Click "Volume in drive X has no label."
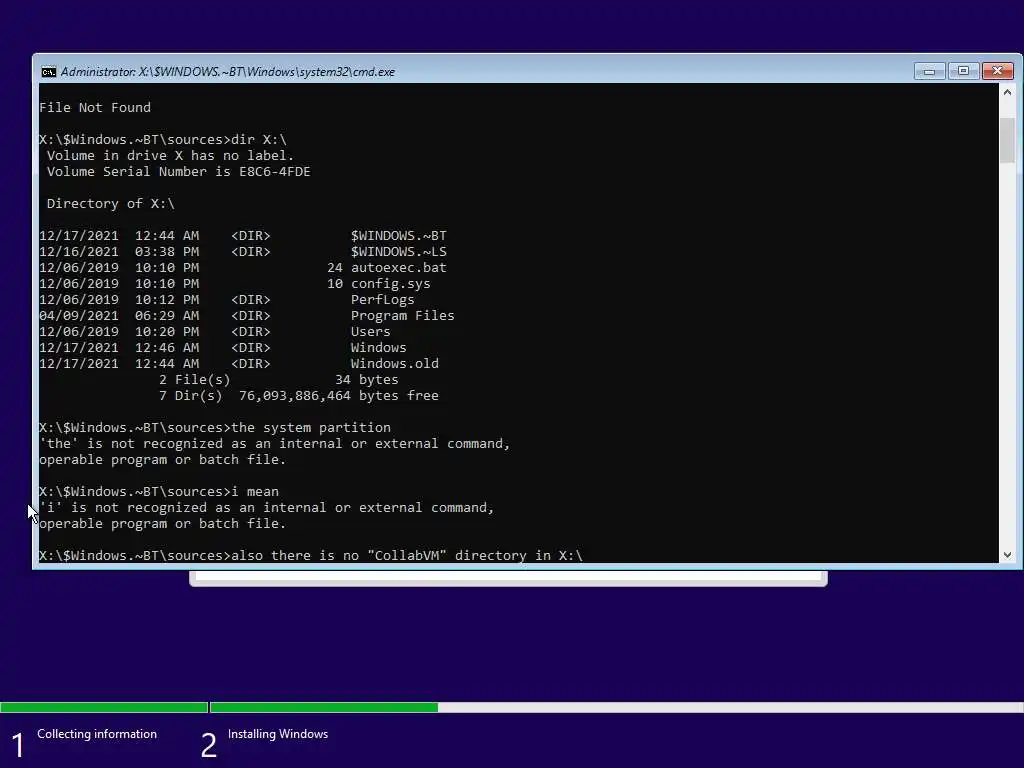This screenshot has height=768, width=1024. click(x=170, y=155)
